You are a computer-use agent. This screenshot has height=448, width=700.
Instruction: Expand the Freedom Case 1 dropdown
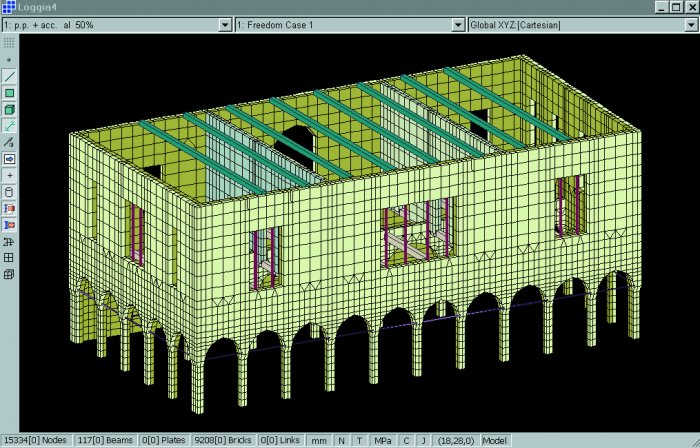point(457,24)
